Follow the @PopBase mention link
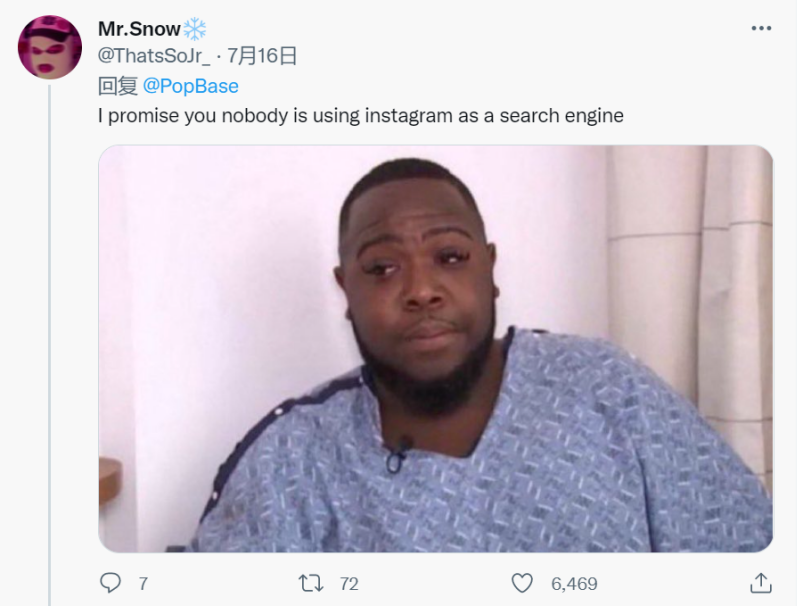The width and height of the screenshot is (803, 606). [x=191, y=86]
